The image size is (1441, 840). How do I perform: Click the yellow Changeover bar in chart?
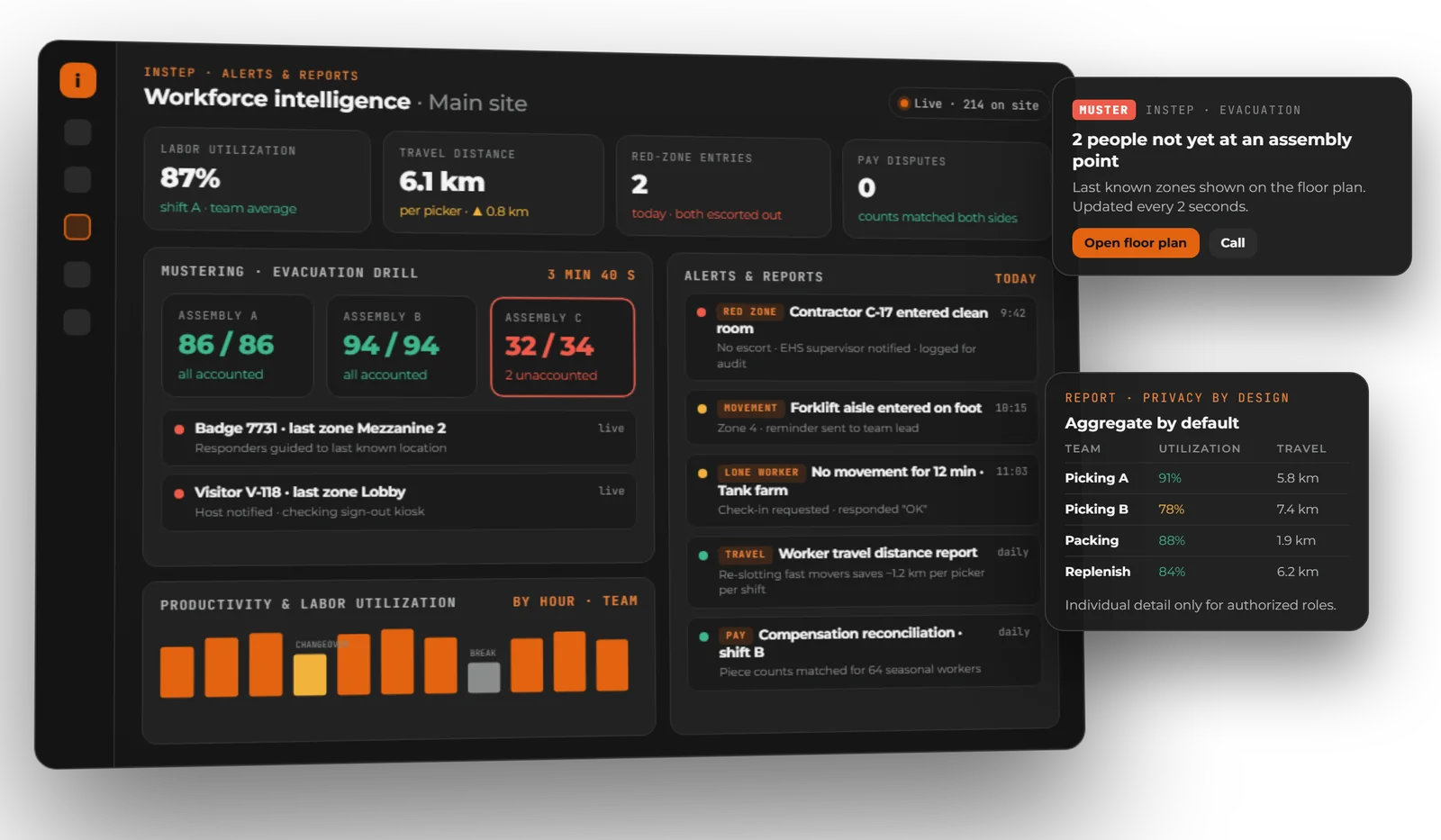[310, 674]
